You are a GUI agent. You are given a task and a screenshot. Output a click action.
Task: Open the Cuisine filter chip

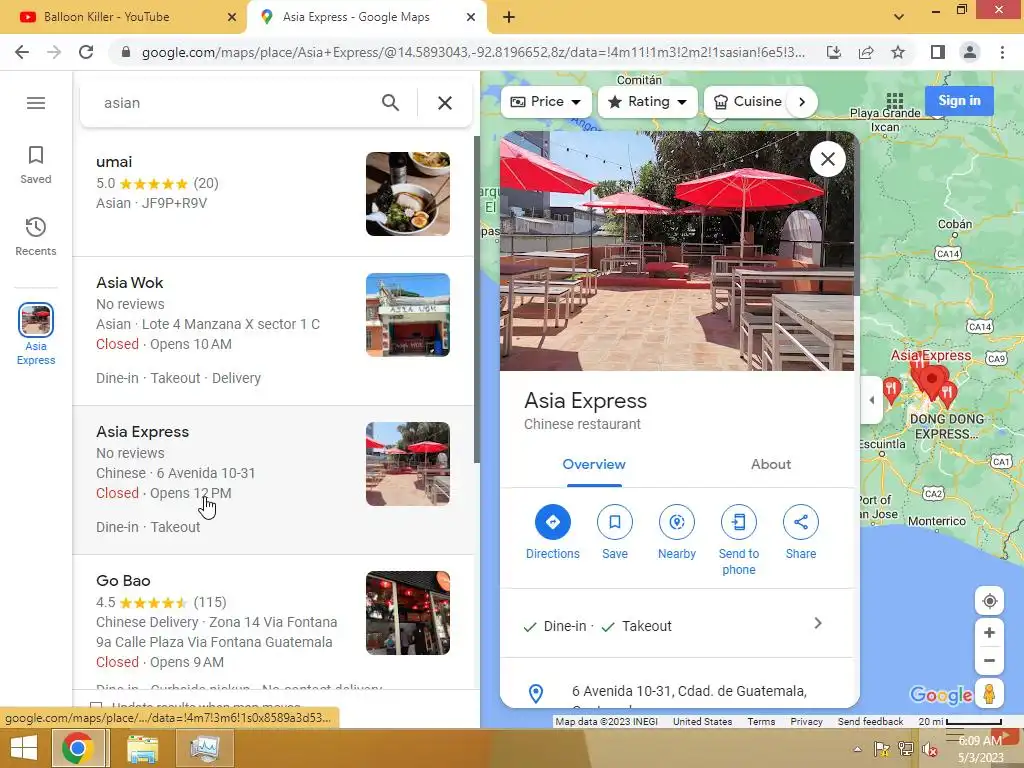pos(747,102)
